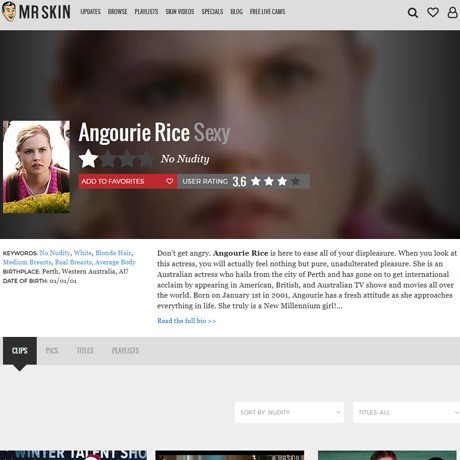Viewport: 460px width, 460px height.
Task: Click the Angourie Rice heading
Action: click(134, 132)
